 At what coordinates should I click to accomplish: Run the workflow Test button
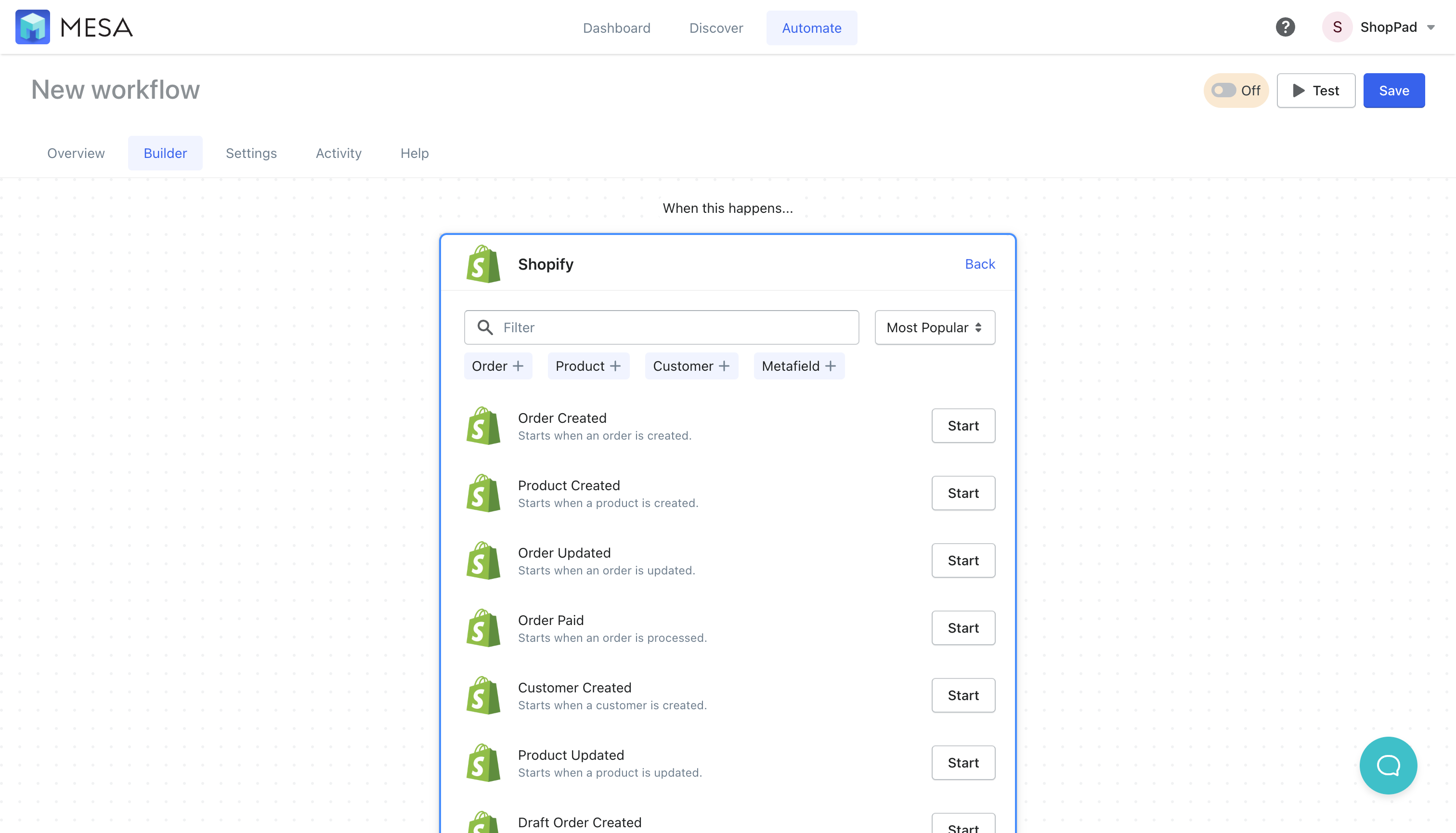click(x=1316, y=91)
